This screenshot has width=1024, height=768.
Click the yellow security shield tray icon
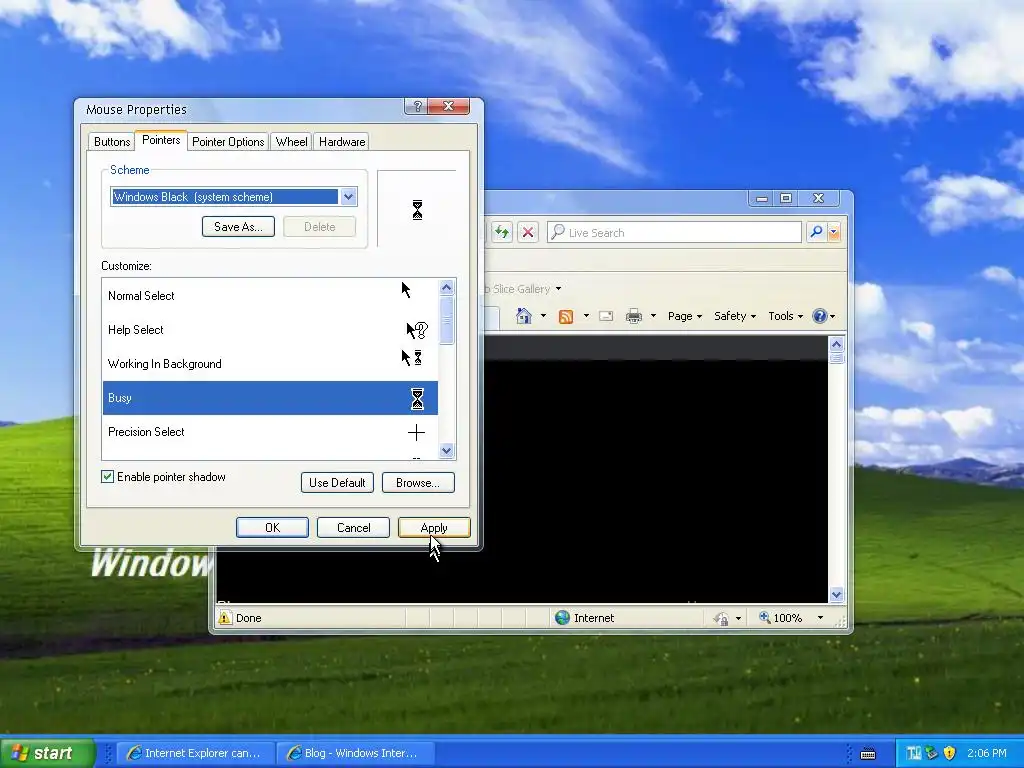950,753
